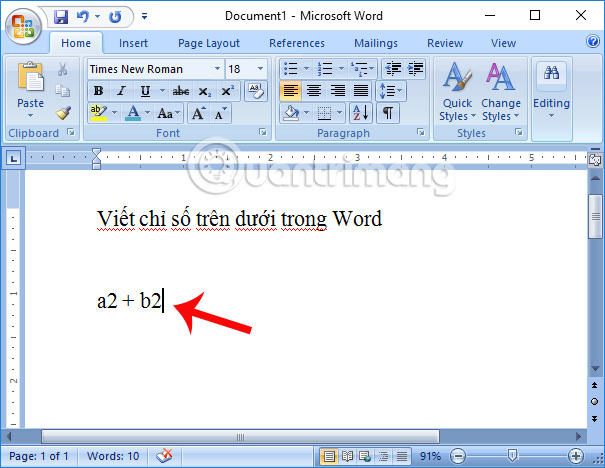The height and width of the screenshot is (468, 605).
Task: Activate the Format Painter brush
Action: click(63, 113)
